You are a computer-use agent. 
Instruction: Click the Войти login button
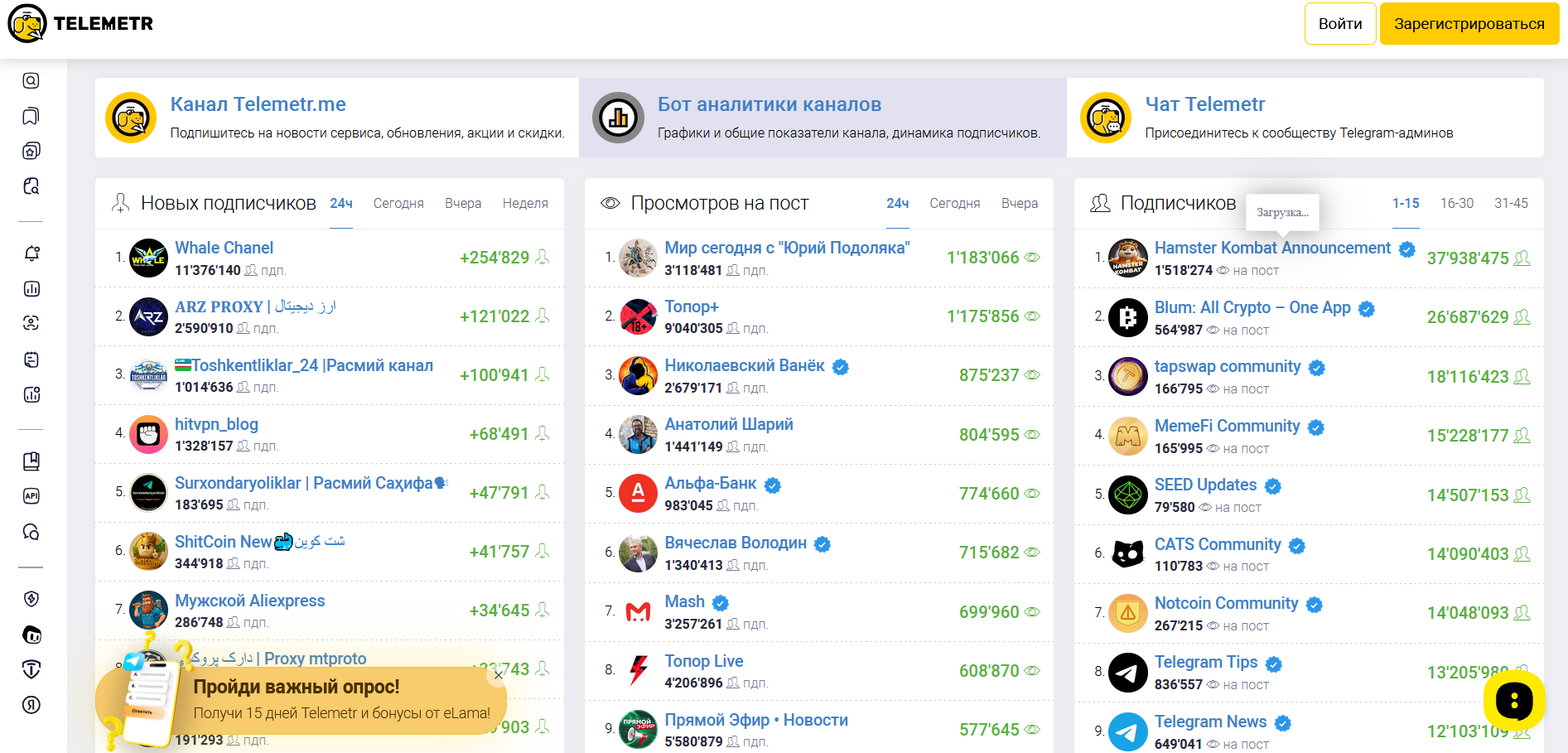[1340, 24]
